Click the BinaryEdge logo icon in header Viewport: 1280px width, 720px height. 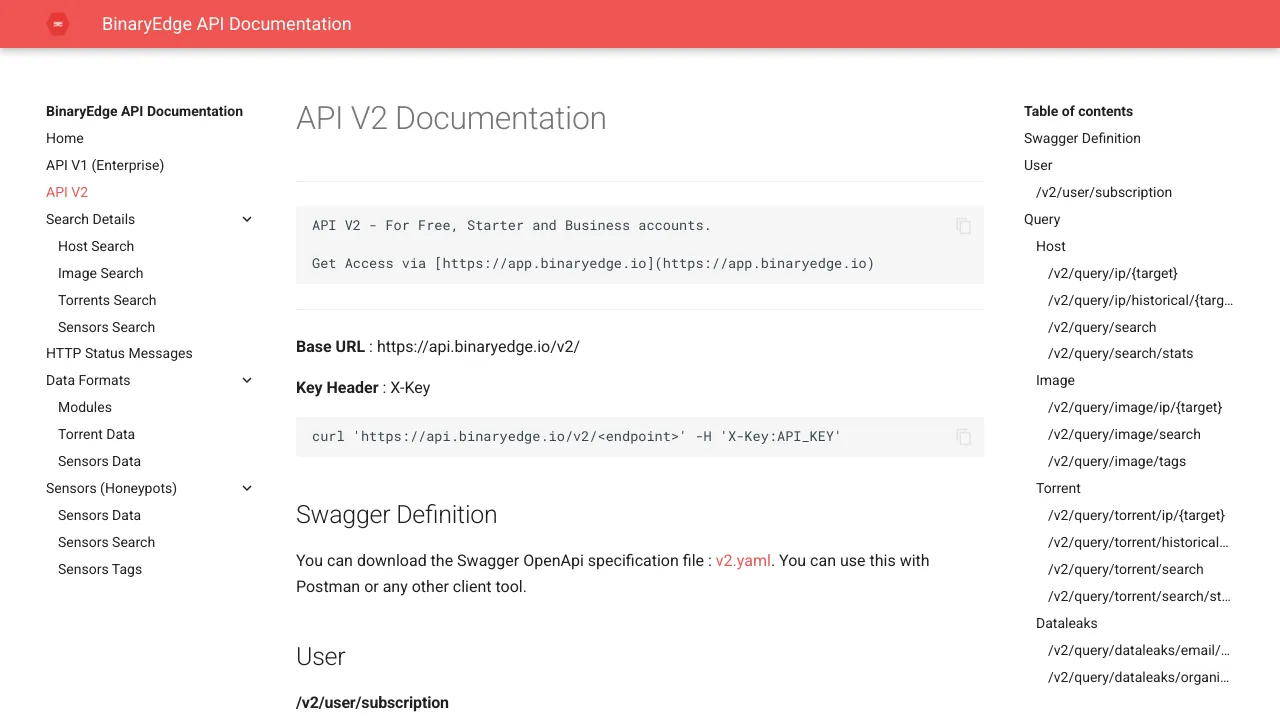[x=58, y=24]
